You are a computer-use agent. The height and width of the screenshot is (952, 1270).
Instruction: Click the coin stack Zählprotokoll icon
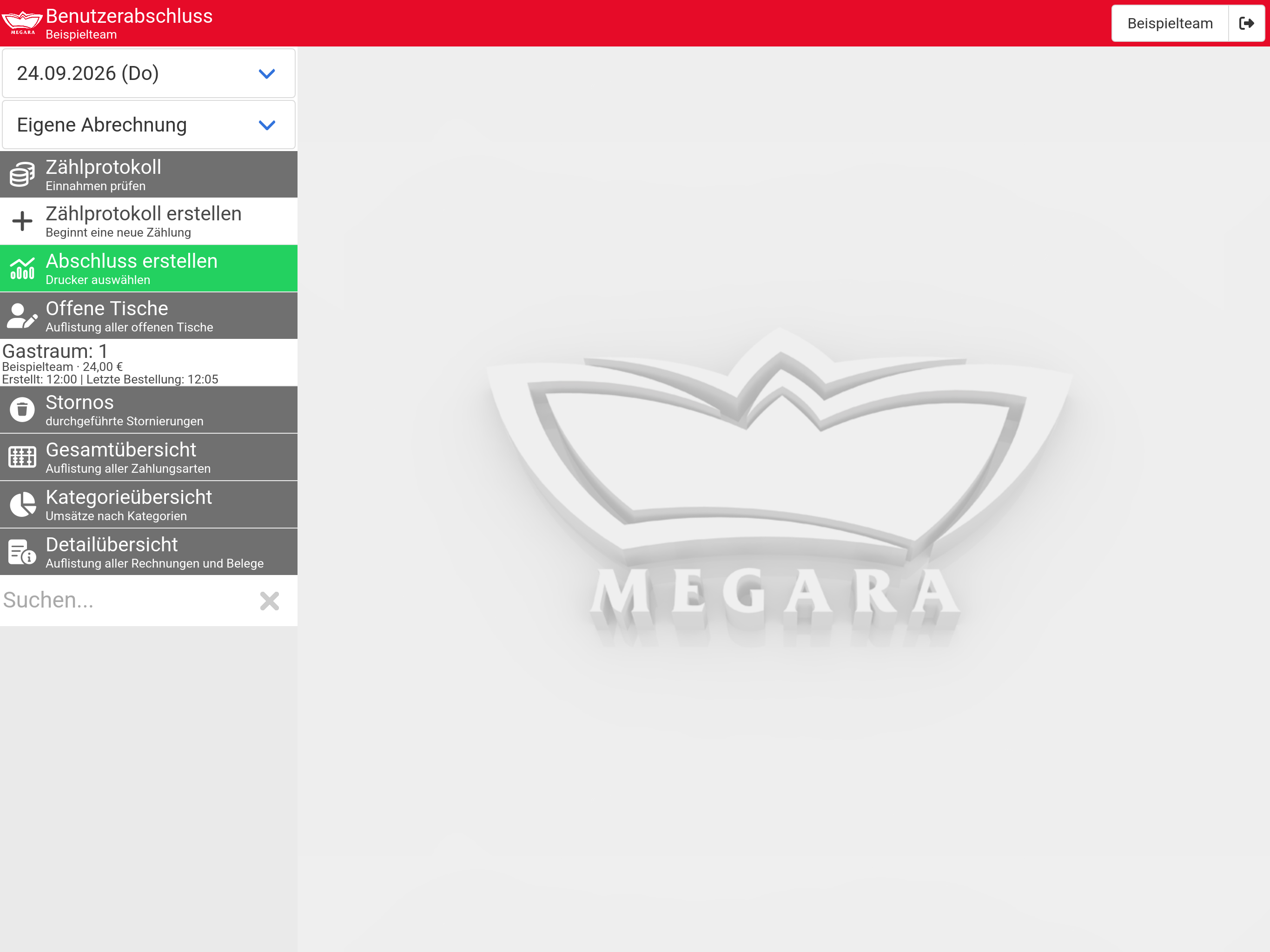[x=22, y=175]
